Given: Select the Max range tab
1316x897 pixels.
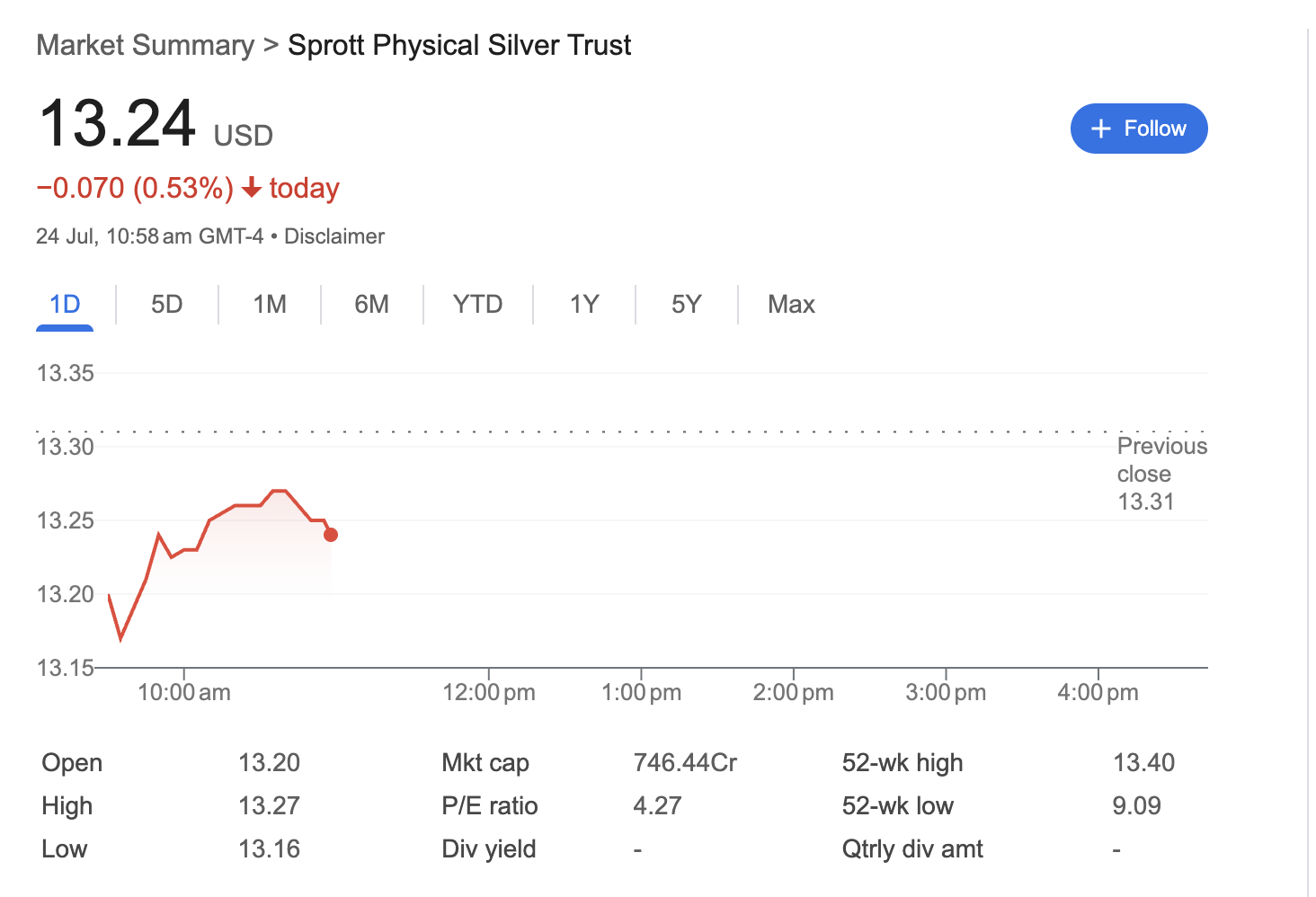Looking at the screenshot, I should 791,305.
